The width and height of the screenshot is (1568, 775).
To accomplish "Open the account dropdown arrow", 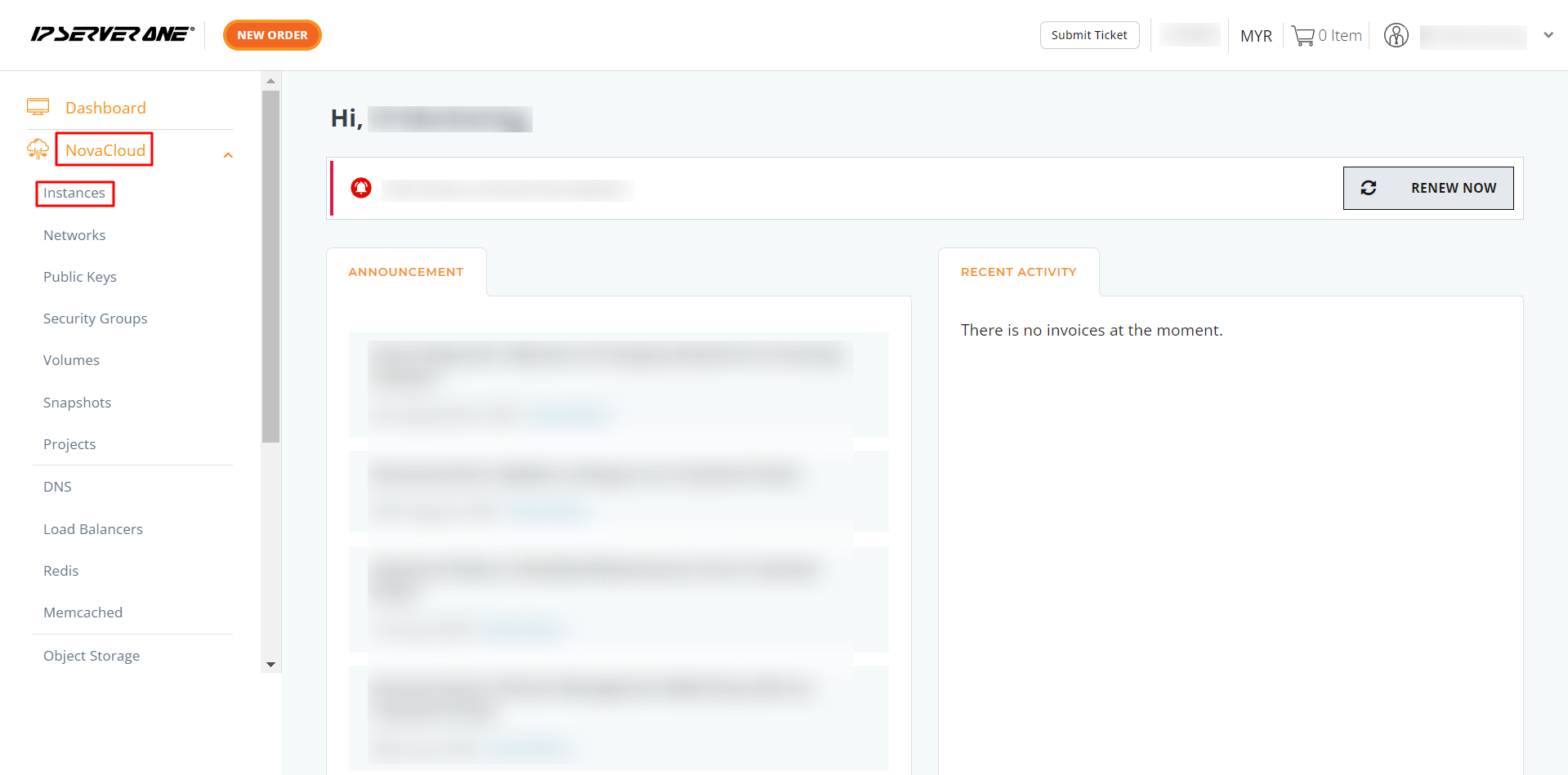I will click(1548, 35).
